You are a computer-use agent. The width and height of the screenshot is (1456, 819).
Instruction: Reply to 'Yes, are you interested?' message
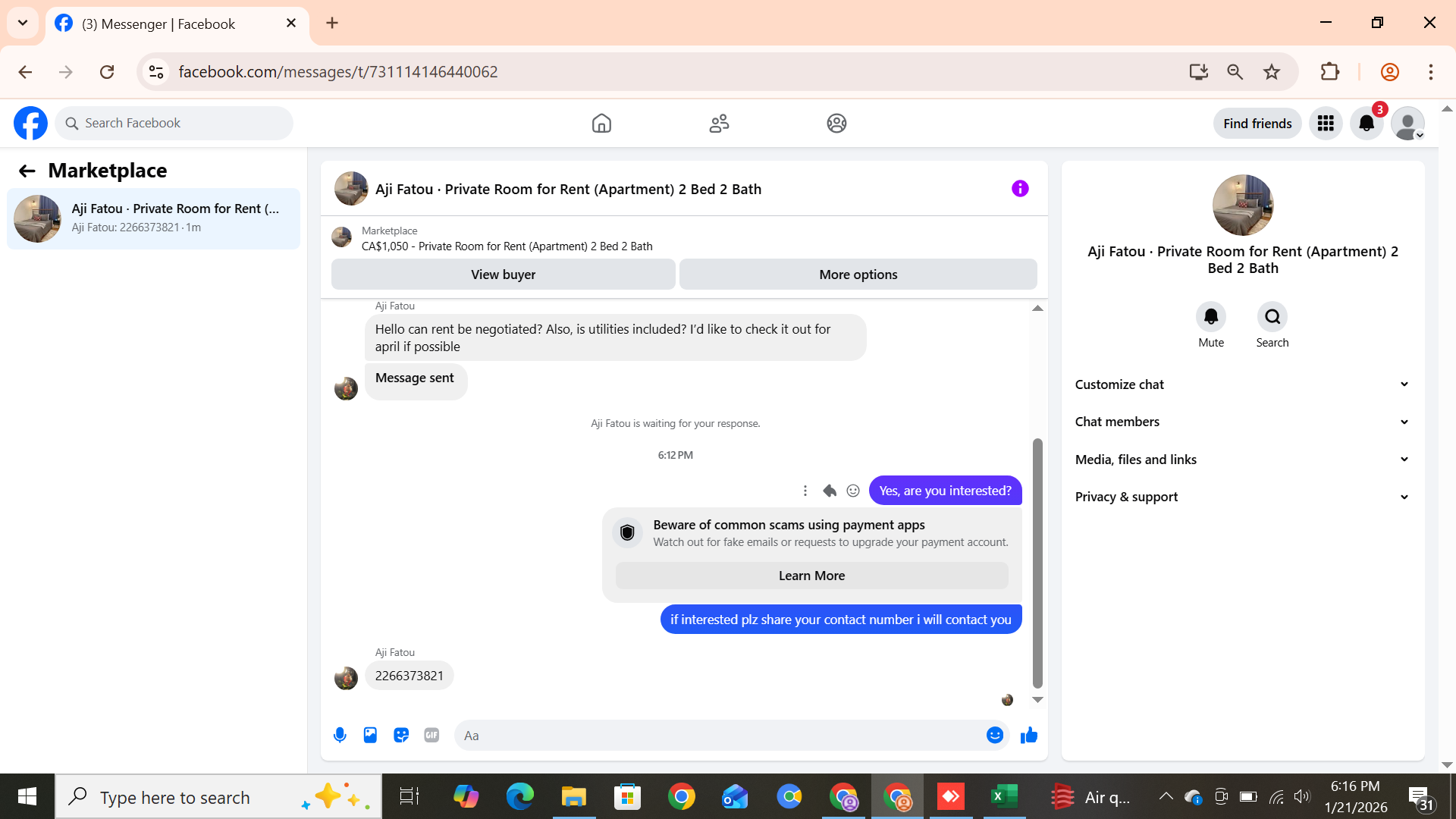830,491
